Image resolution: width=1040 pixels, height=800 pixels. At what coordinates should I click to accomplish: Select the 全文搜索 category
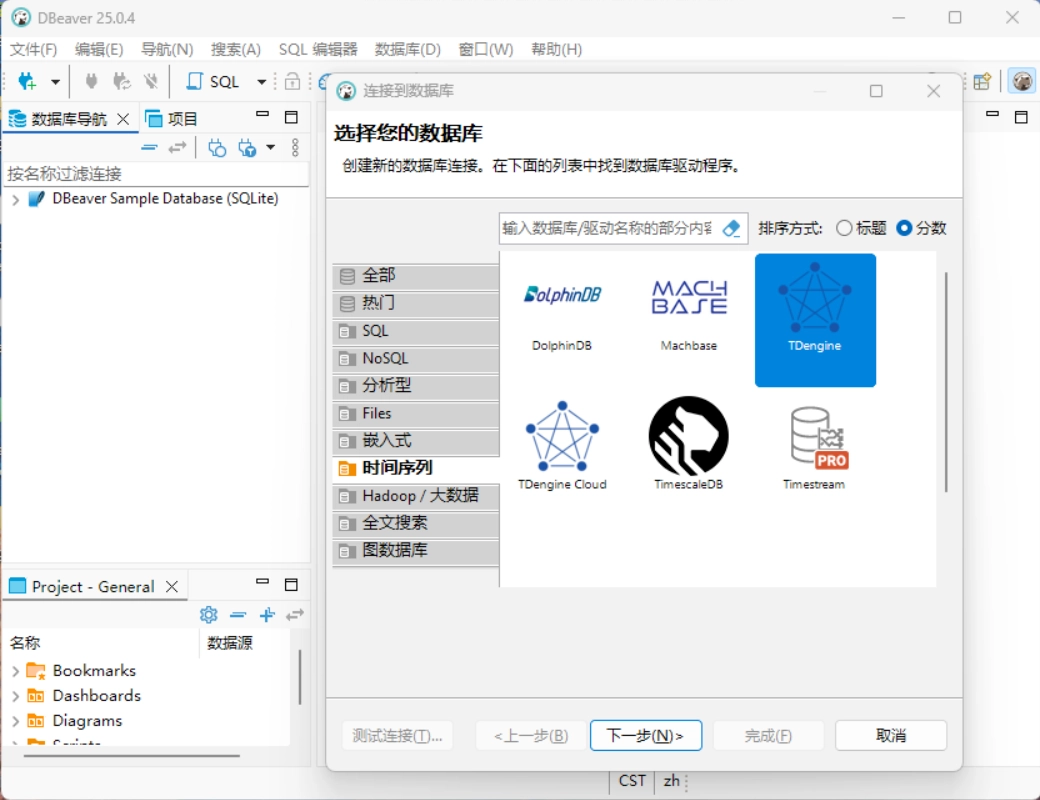tap(394, 523)
